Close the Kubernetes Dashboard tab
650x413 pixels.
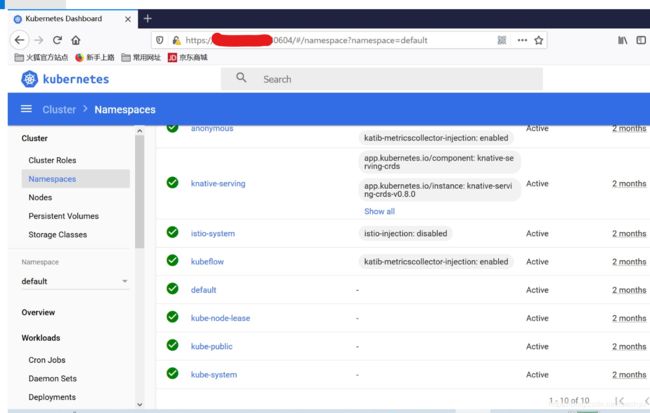[128, 19]
